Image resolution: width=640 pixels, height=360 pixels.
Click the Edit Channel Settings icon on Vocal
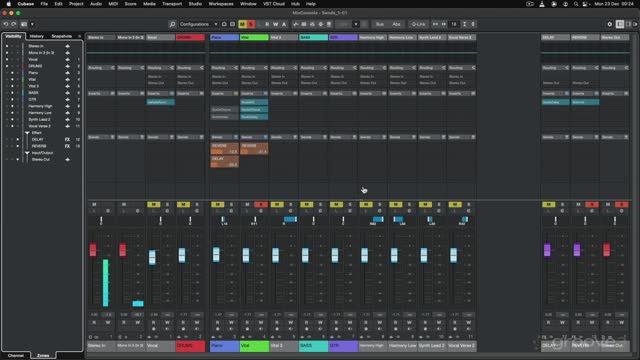[x=167, y=211]
